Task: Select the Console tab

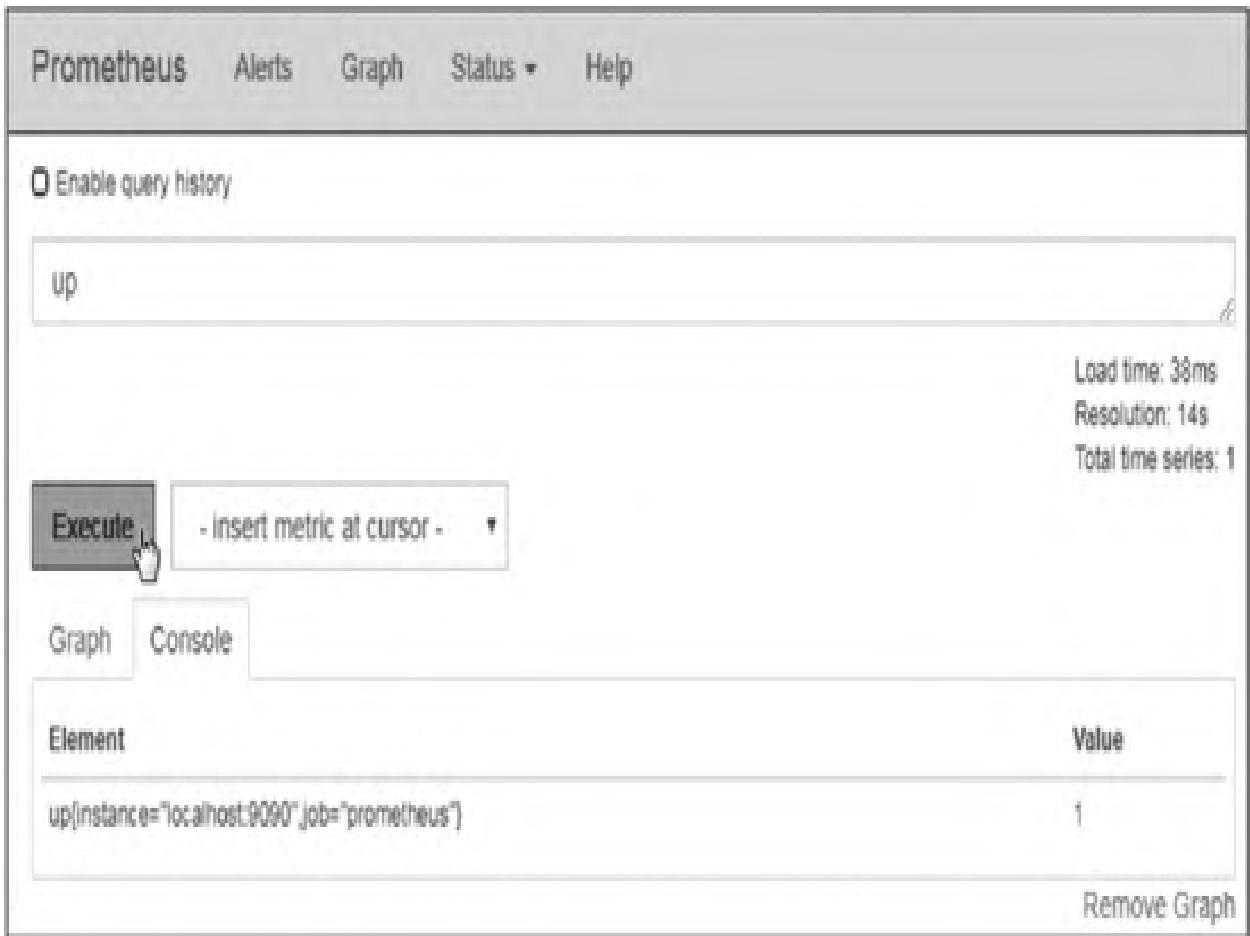Action: (190, 640)
